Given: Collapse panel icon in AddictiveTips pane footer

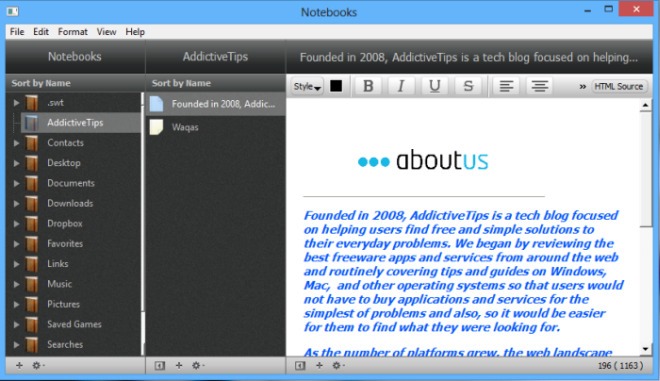Looking at the screenshot, I should coord(160,365).
